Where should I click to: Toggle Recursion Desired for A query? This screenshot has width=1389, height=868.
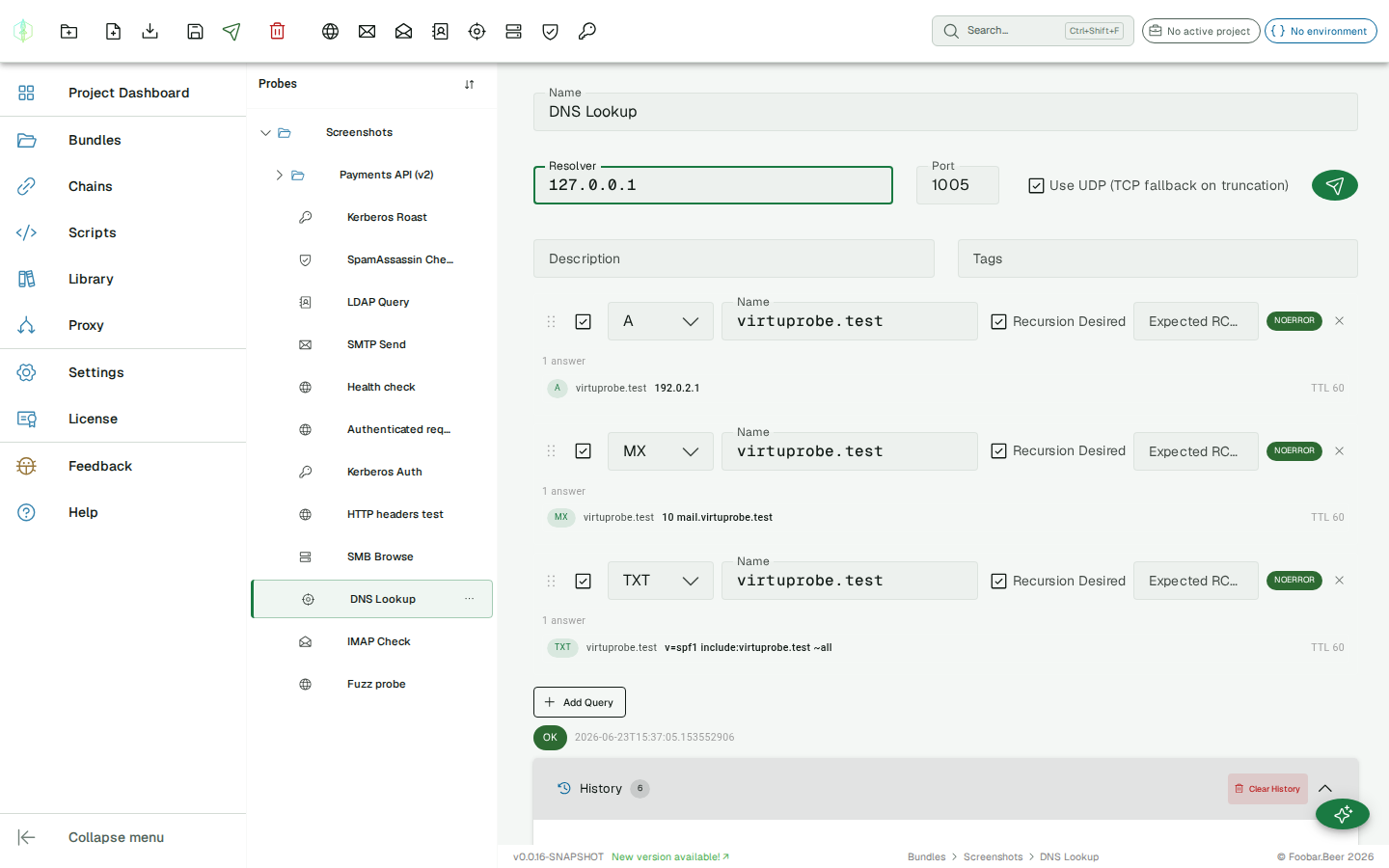999,321
